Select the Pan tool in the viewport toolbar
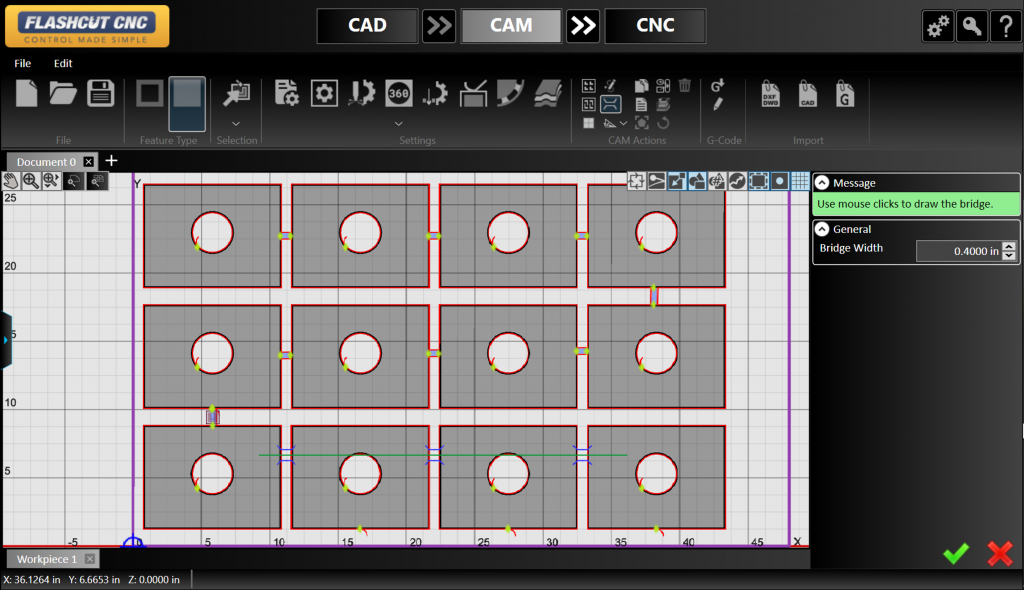This screenshot has height=590, width=1024. pyautogui.click(x=12, y=181)
